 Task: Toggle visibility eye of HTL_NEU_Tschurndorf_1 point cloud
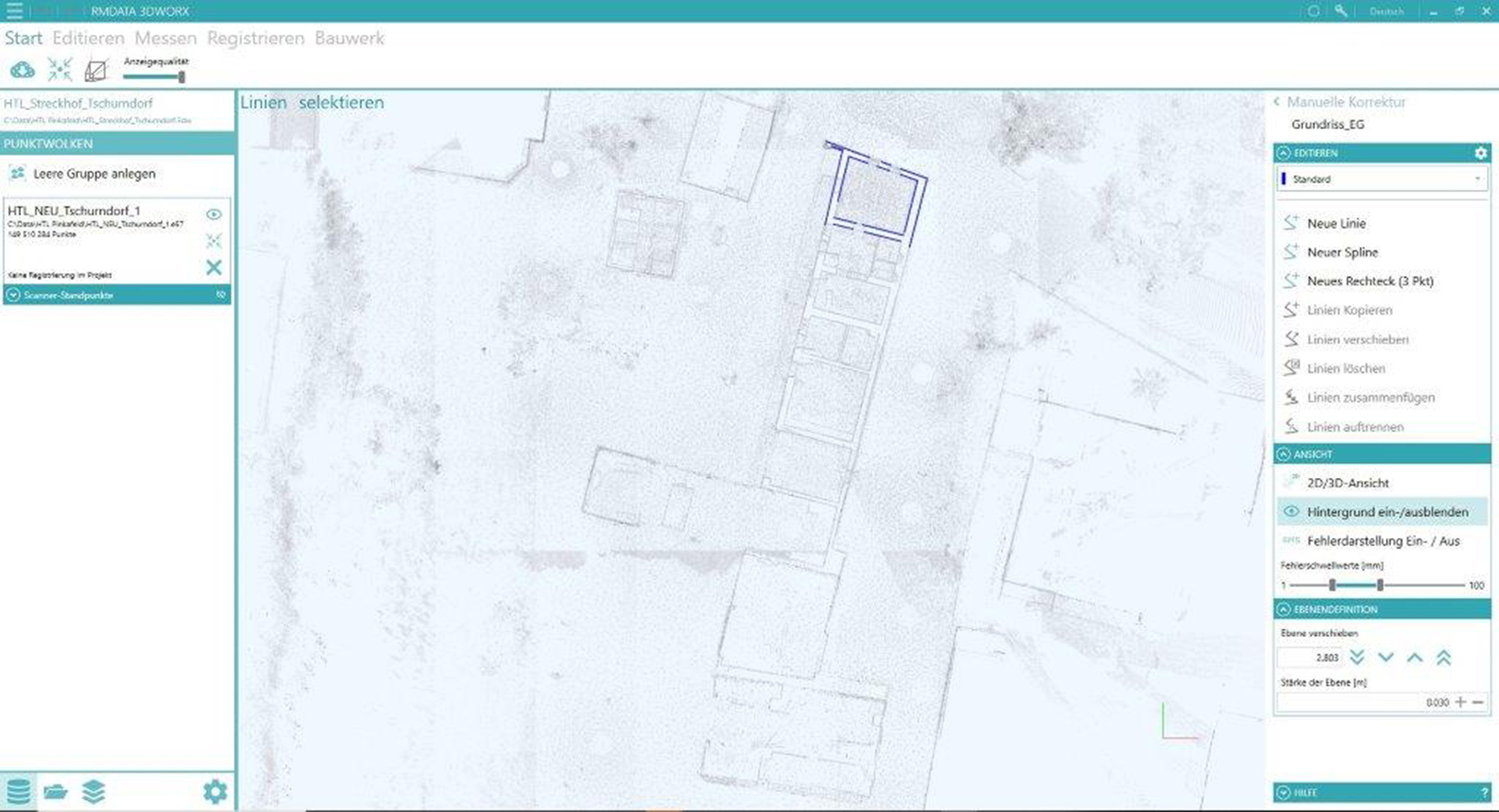click(x=214, y=214)
